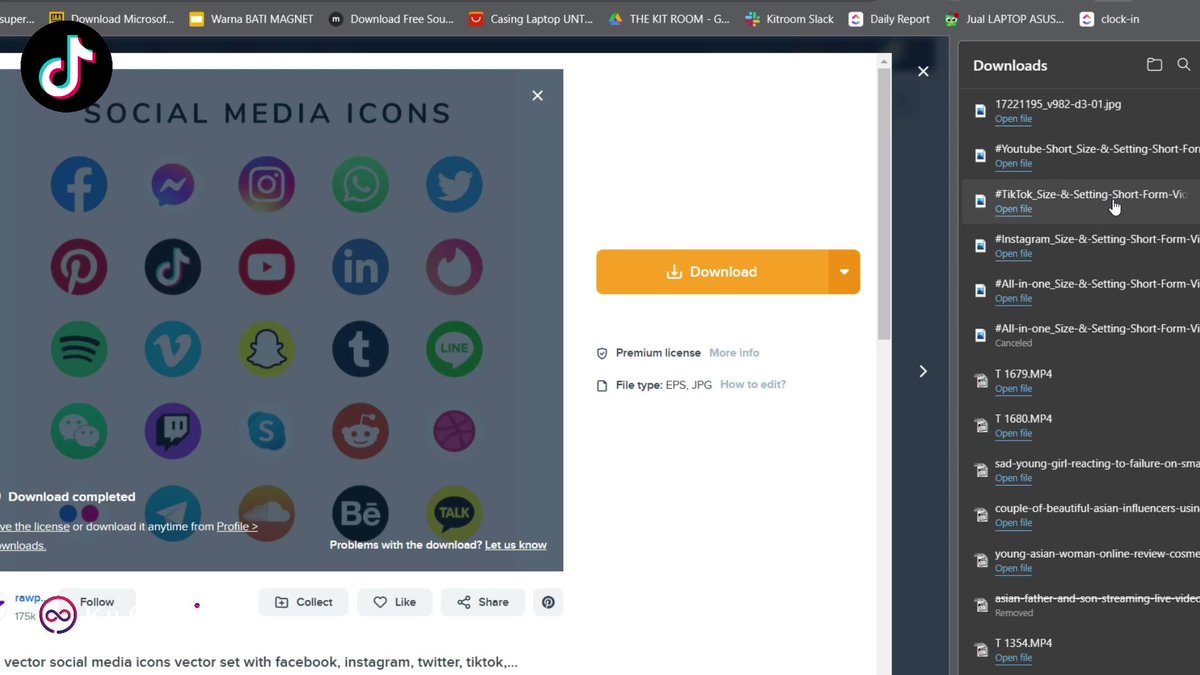Open file link under couple-of-beautiful-asian-influencers download
The width and height of the screenshot is (1200, 675).
click(x=1013, y=523)
